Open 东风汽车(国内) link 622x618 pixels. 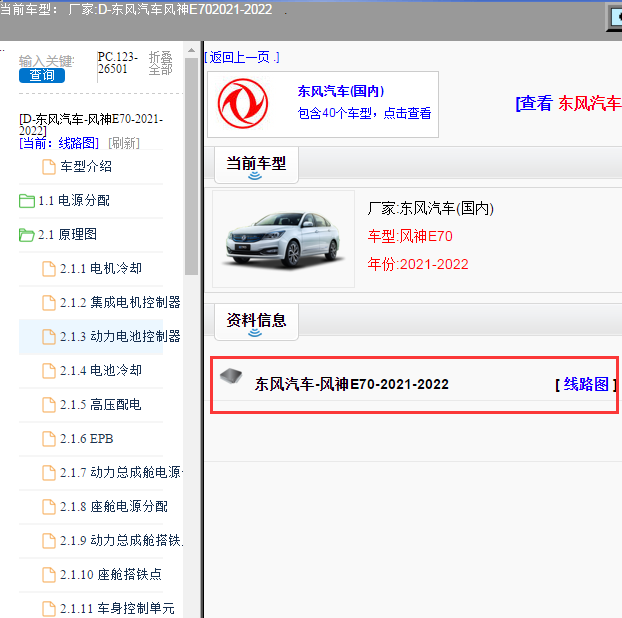pyautogui.click(x=341, y=91)
